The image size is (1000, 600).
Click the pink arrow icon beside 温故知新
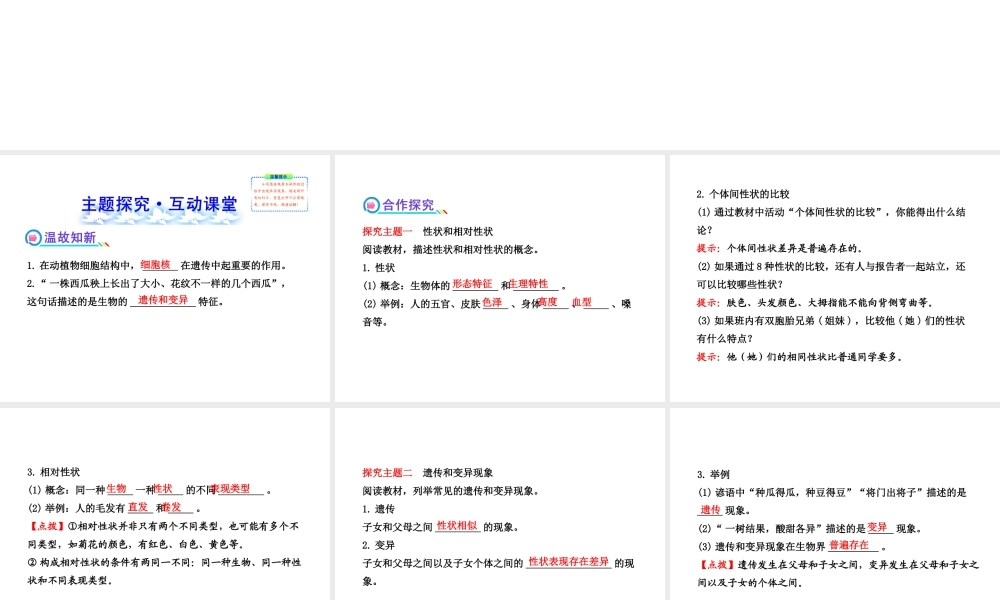[33, 238]
